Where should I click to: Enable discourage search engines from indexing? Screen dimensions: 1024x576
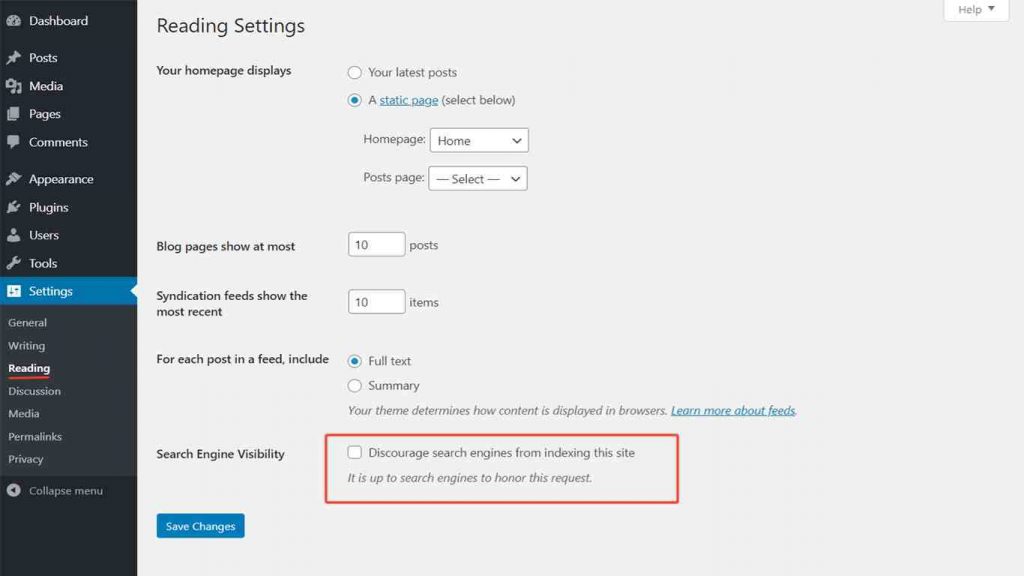click(355, 452)
